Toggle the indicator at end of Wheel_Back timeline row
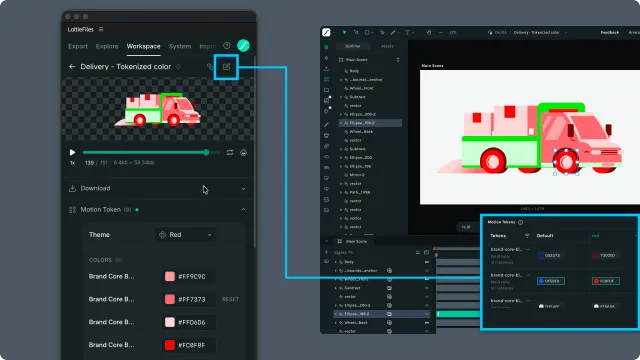The width and height of the screenshot is (640, 360). click(x=427, y=322)
